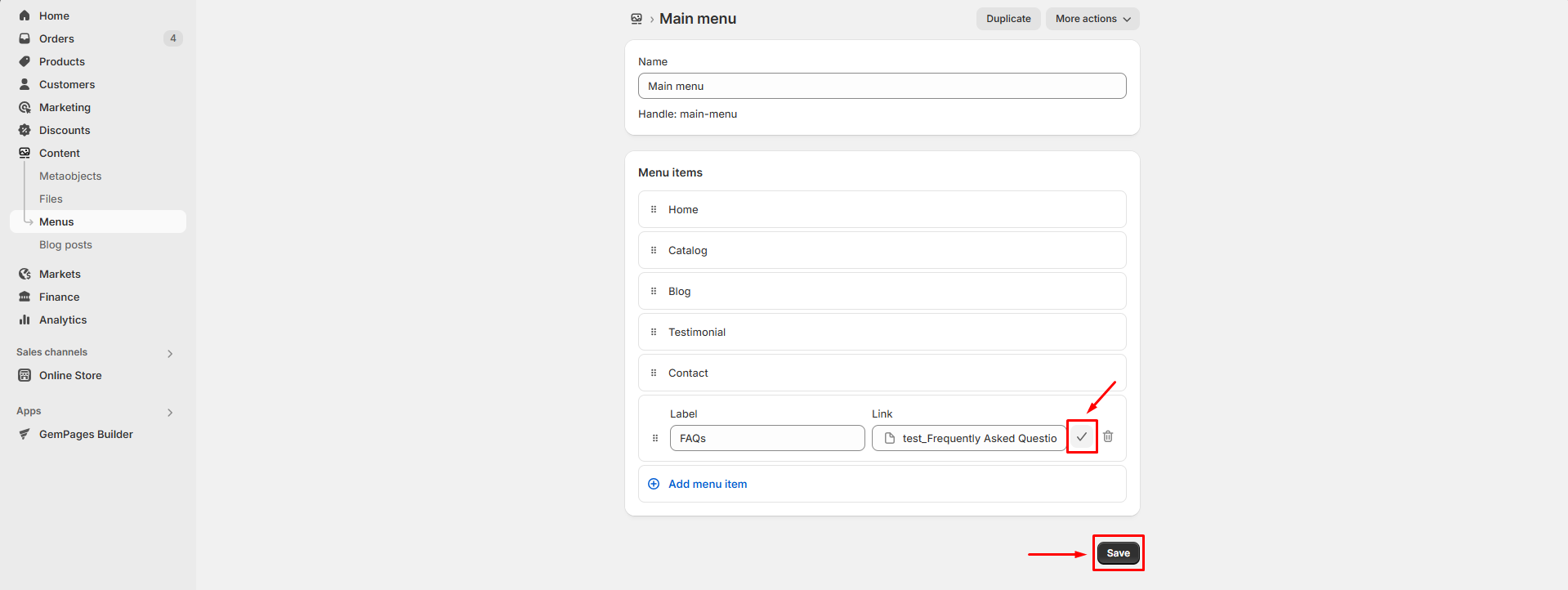1568x590 pixels.
Task: Click the Save button
Action: (1118, 553)
